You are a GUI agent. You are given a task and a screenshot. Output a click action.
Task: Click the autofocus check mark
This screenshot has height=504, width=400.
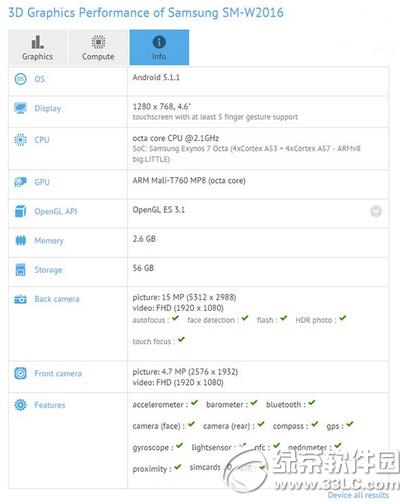pyautogui.click(x=175, y=318)
